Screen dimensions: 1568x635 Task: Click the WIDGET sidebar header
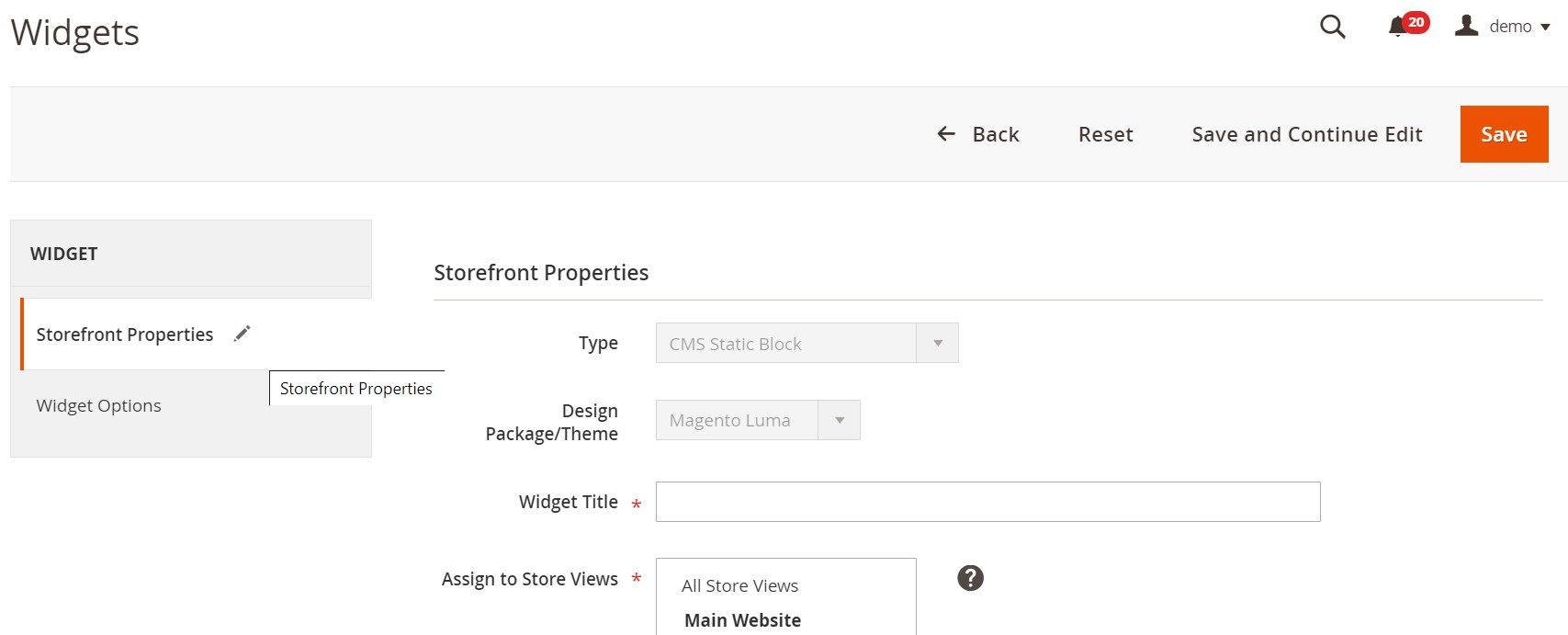point(64,254)
